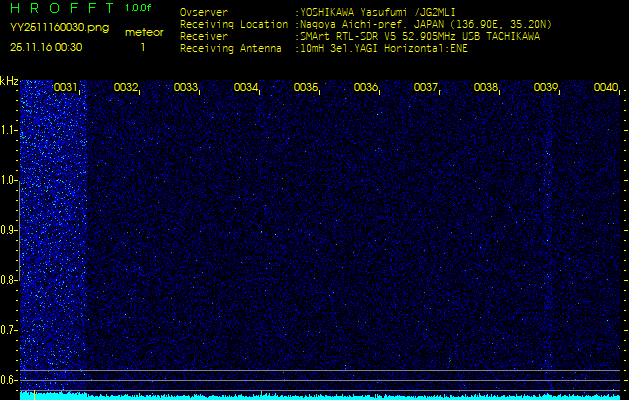Select the 0.9 frequency axis label
Image resolution: width=629 pixels, height=400 pixels.
tap(9, 230)
